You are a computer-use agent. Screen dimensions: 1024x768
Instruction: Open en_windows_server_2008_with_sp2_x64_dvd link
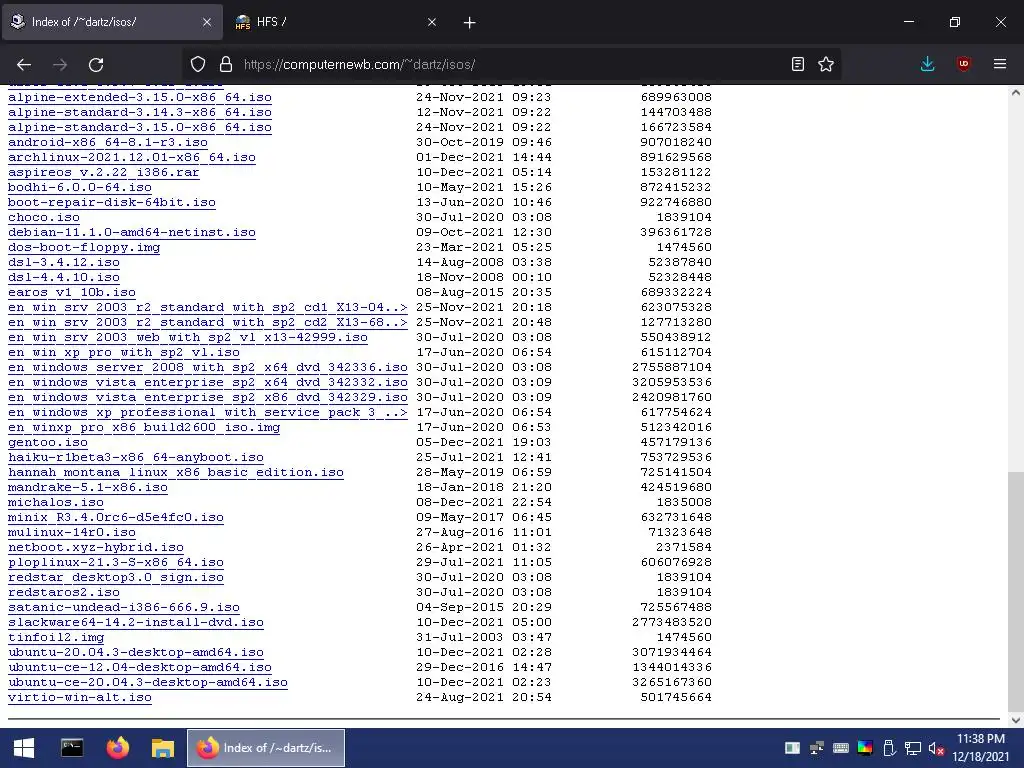click(208, 368)
